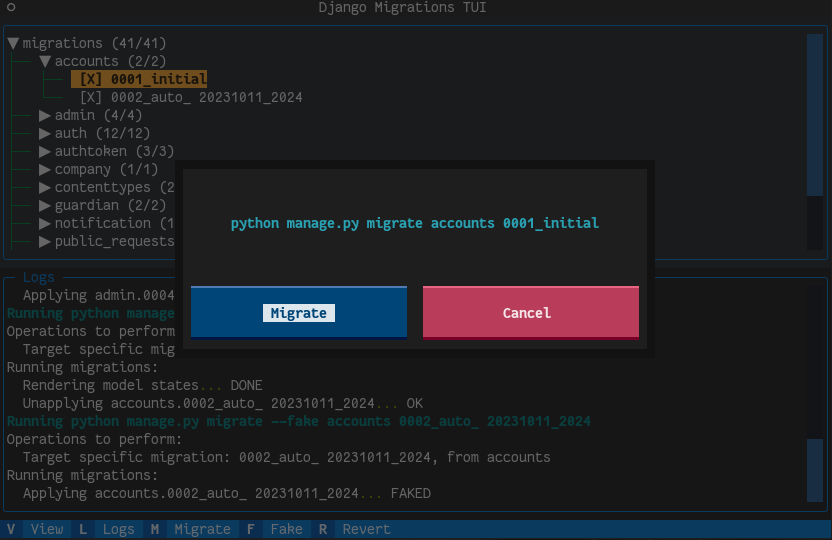Screen dimensions: 832x540
Task: Expand the auth (12/12) node
Action: pyautogui.click(x=45, y=133)
